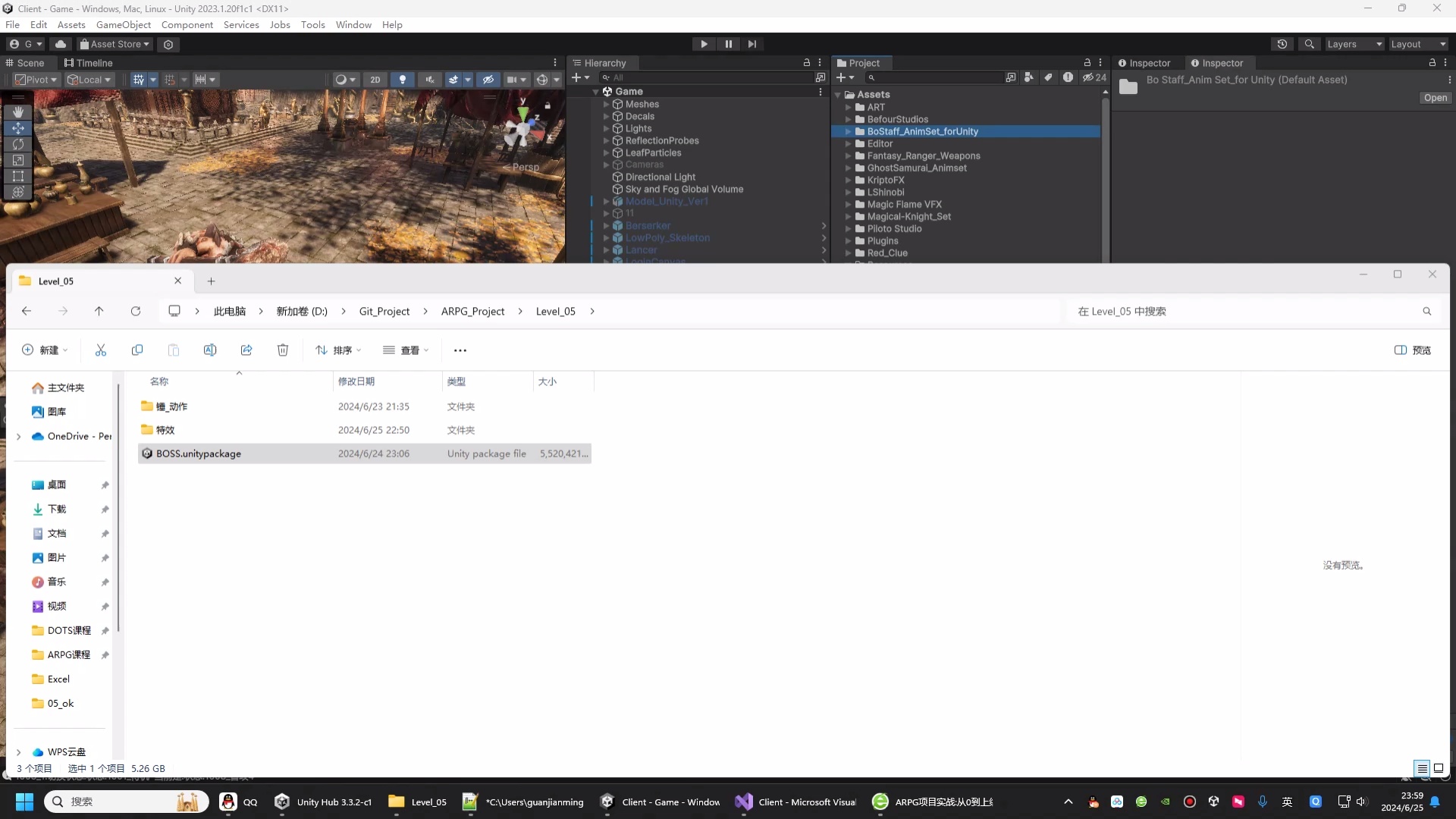Toggle scene lighting with the bulb icon
1456x819 pixels.
[x=402, y=79]
